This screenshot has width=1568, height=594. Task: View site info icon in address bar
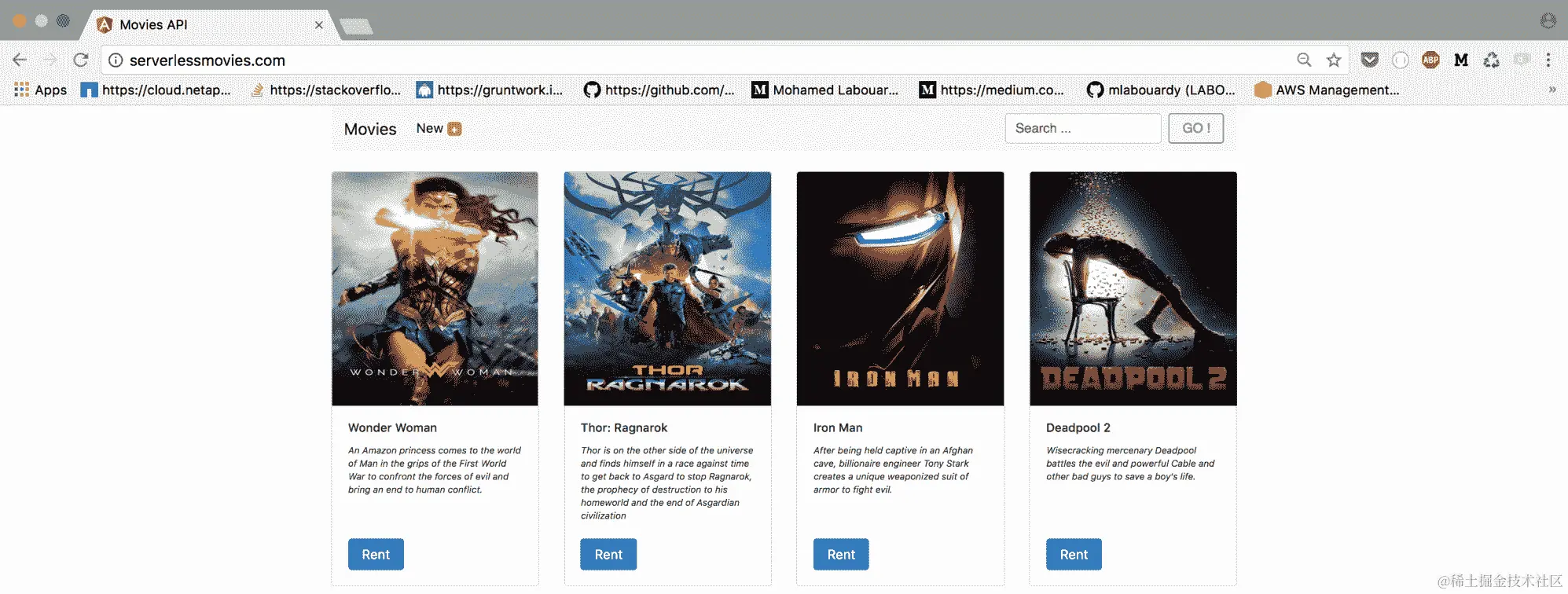pos(116,60)
